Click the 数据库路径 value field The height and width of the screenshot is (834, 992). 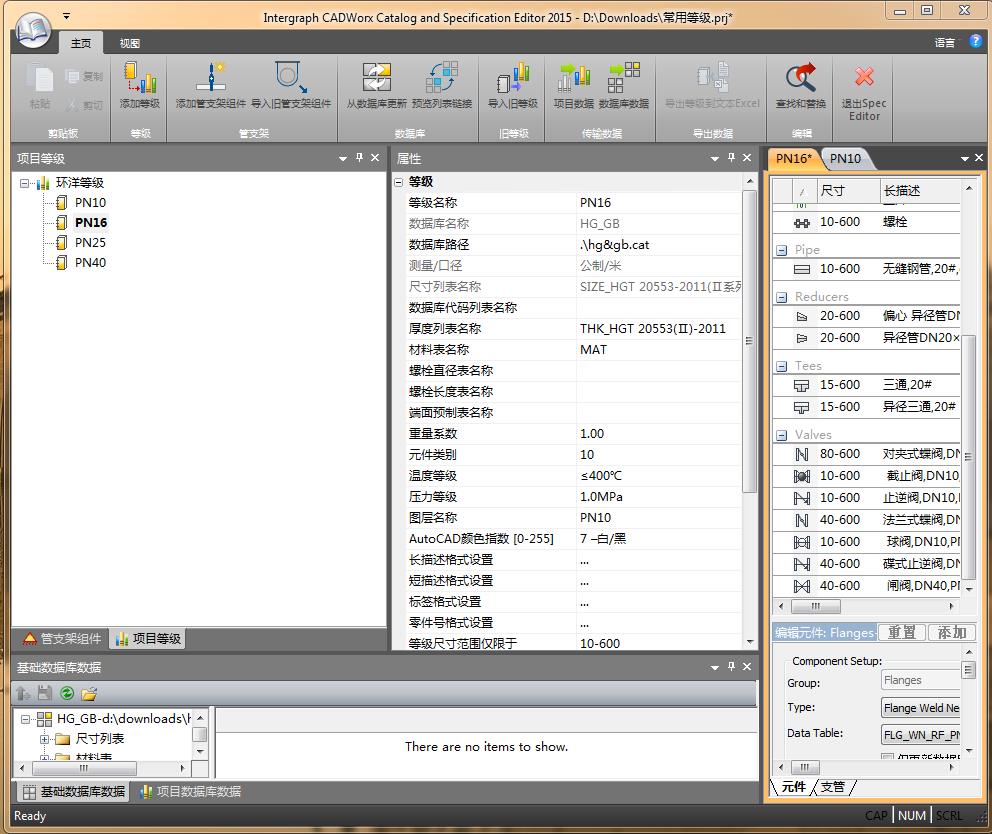click(x=659, y=245)
